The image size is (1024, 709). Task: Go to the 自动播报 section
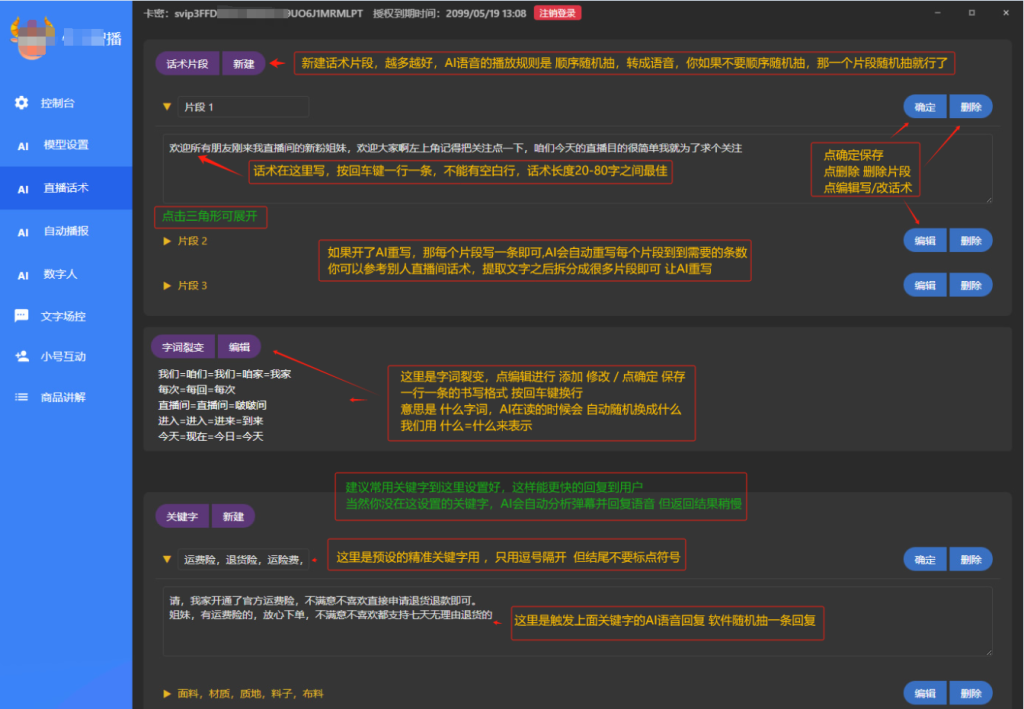click(x=66, y=231)
